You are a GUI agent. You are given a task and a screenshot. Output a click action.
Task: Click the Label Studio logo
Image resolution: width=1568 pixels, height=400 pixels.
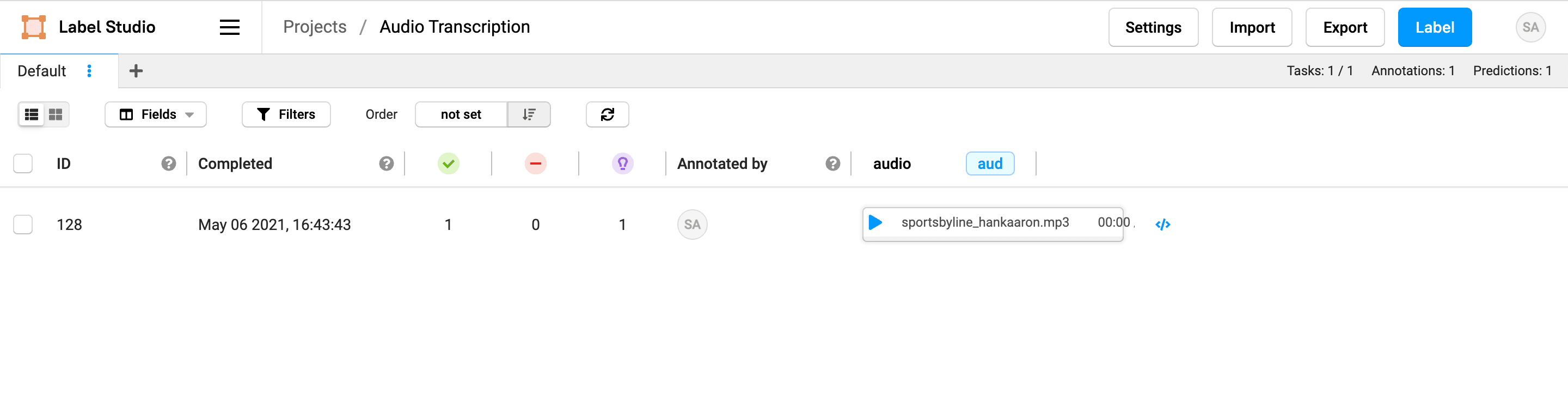(x=33, y=27)
